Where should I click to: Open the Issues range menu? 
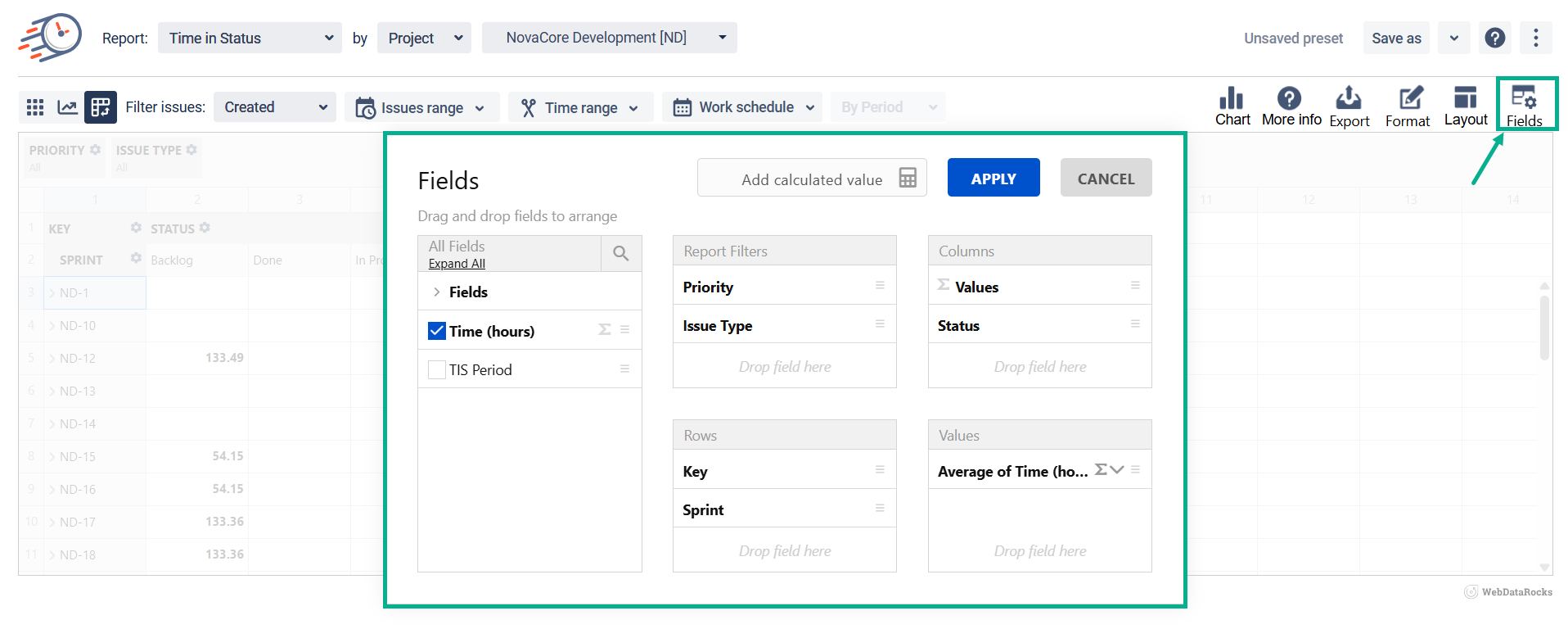coord(421,107)
